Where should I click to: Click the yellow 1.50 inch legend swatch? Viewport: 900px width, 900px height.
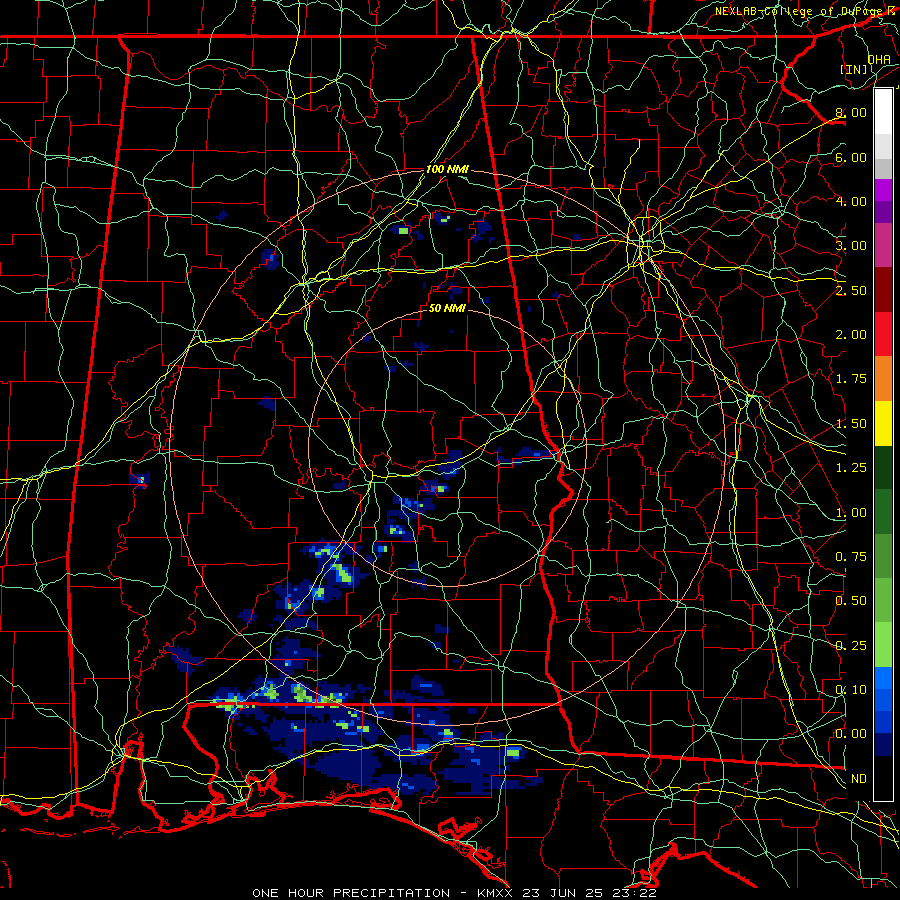pos(883,423)
